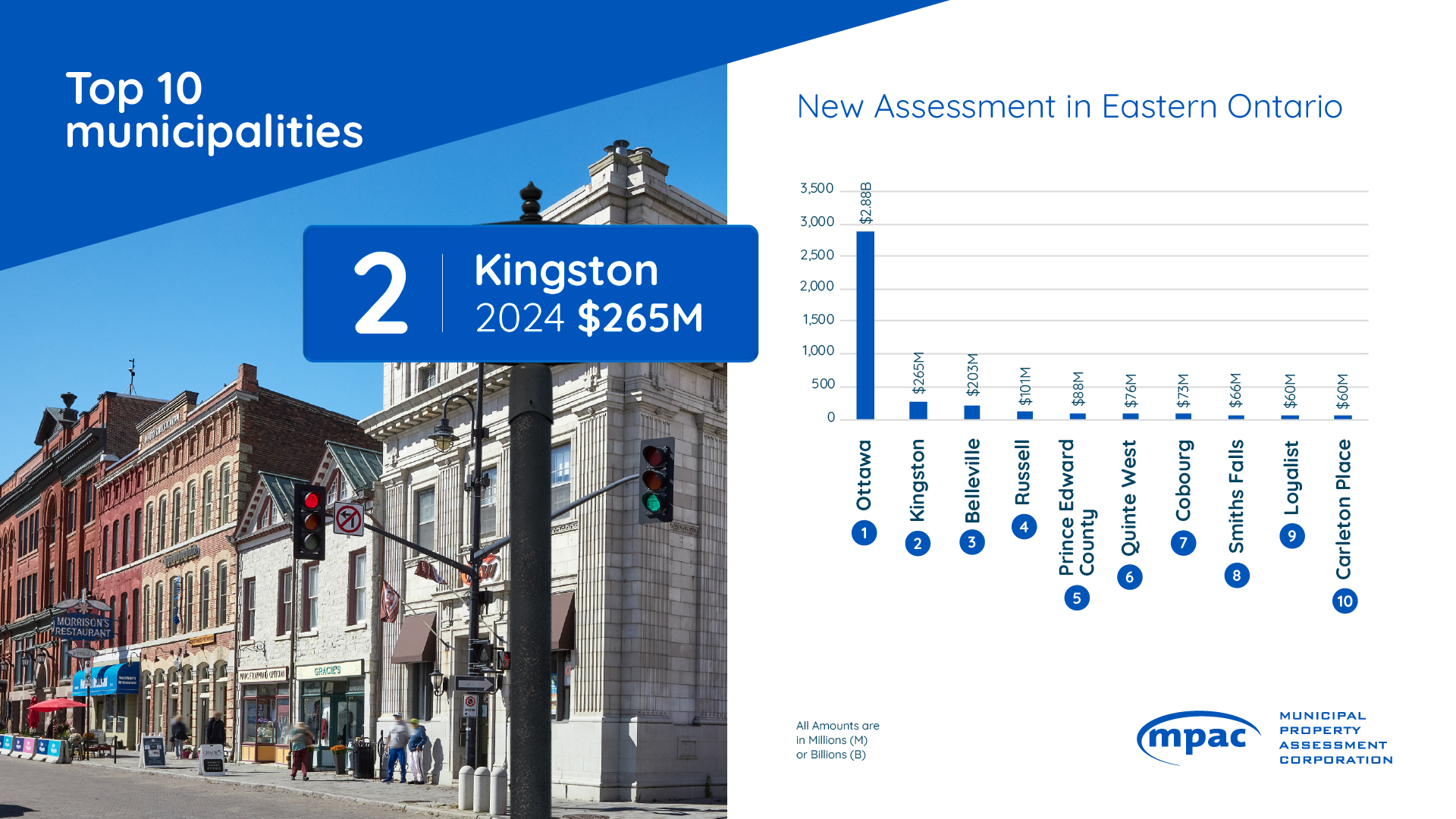The height and width of the screenshot is (819, 1456).
Task: Click the rank 9 badge under Loyalist
Action: 1291,536
